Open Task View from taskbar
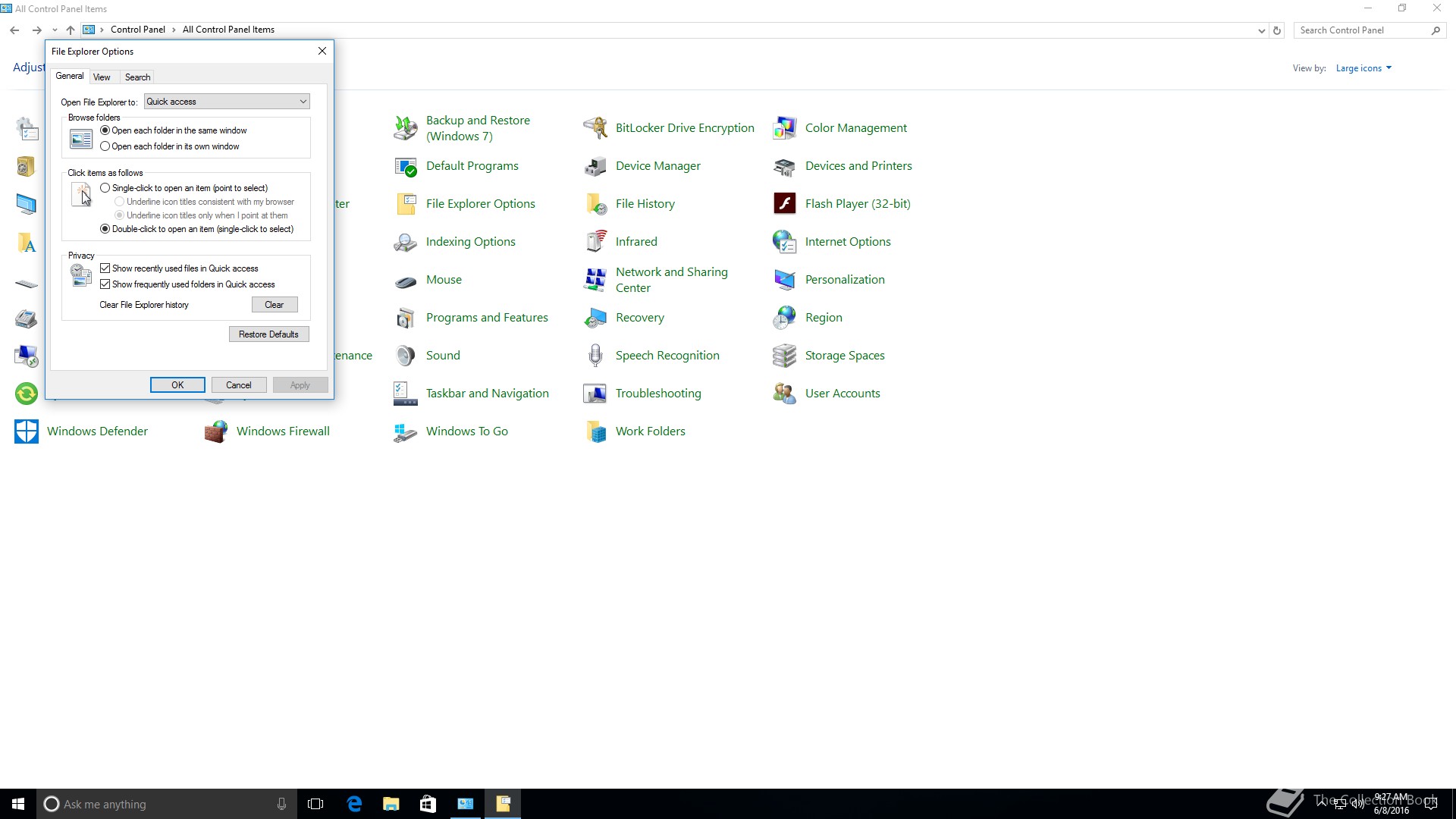The image size is (1456, 819). 315,804
